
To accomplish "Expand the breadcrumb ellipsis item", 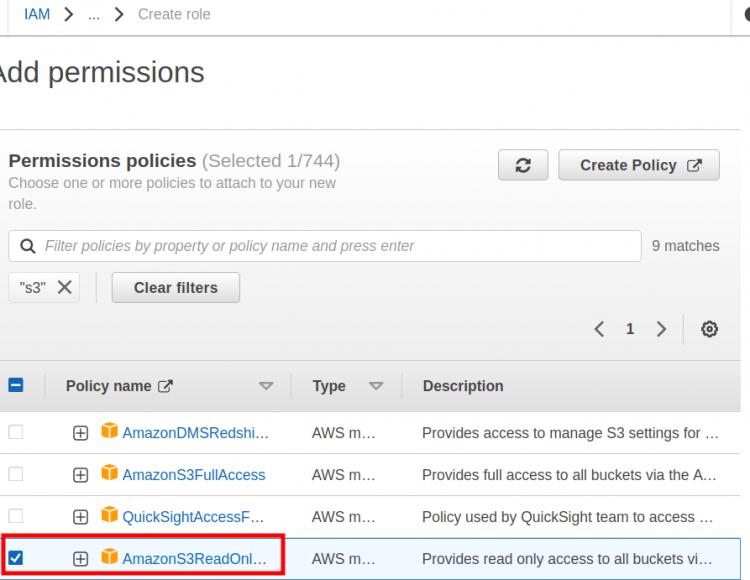I will click(94, 15).
